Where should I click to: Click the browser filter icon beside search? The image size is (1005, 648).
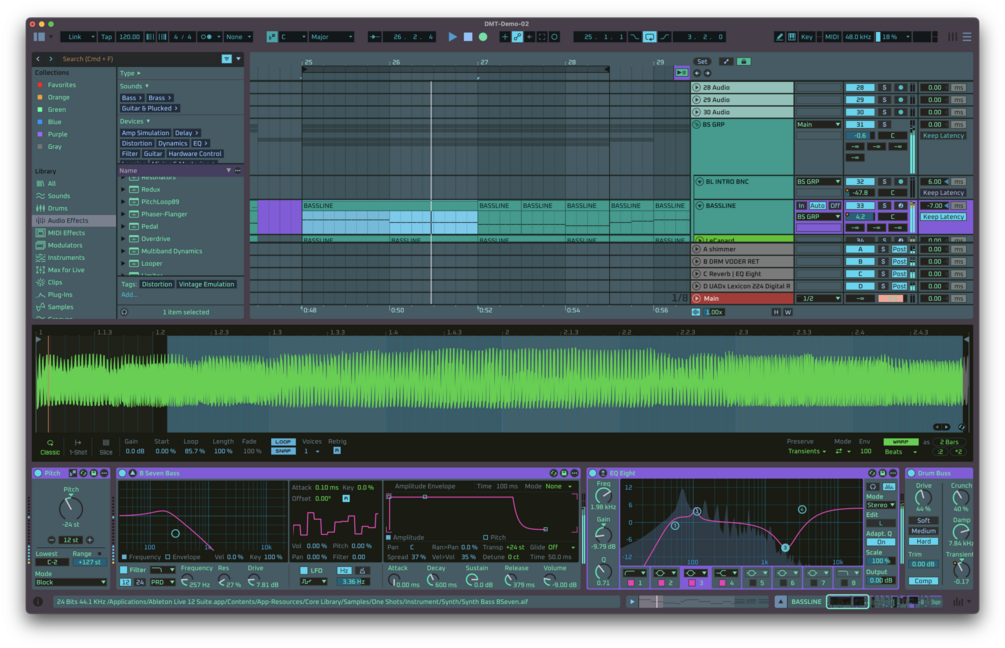coord(227,59)
